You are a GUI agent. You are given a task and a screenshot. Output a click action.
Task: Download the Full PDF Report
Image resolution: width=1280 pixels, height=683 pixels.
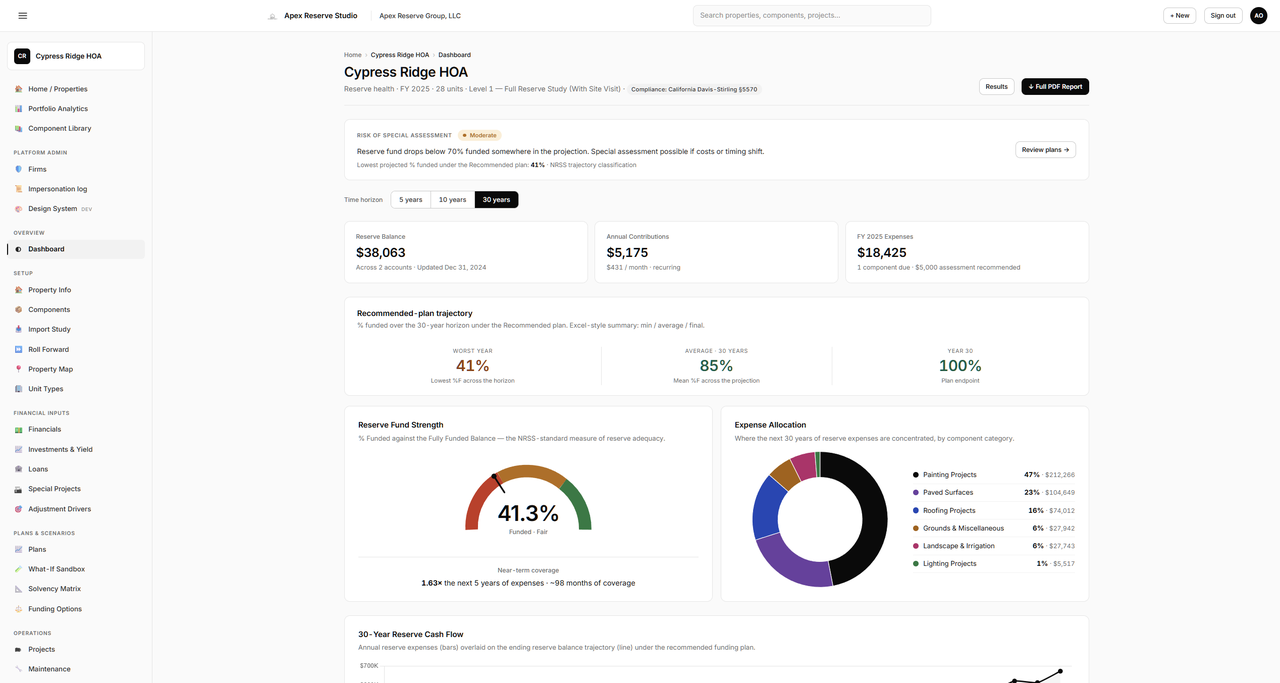[1055, 87]
